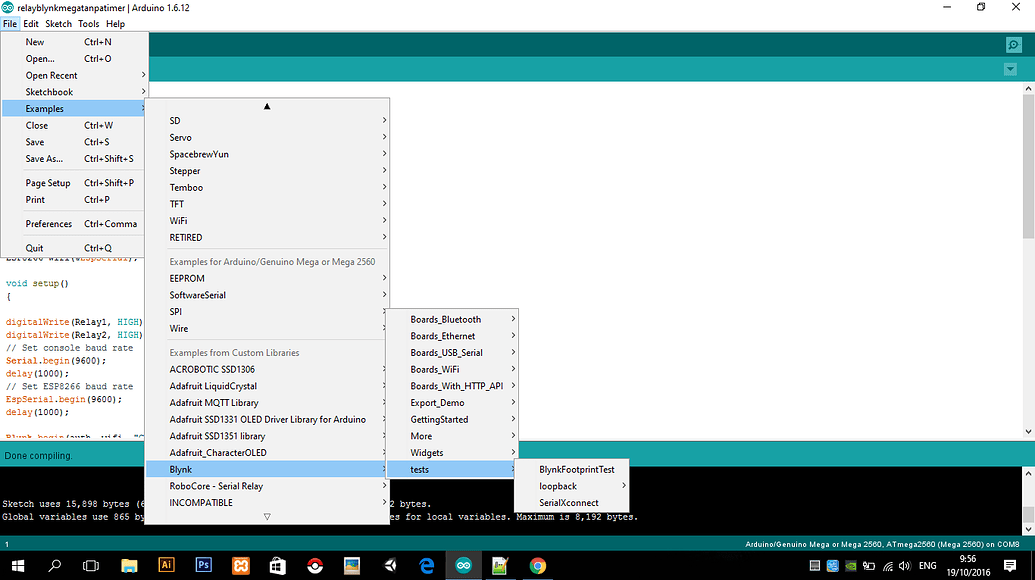Open File Explorer from the taskbar
1035x580 pixels.
point(130,565)
